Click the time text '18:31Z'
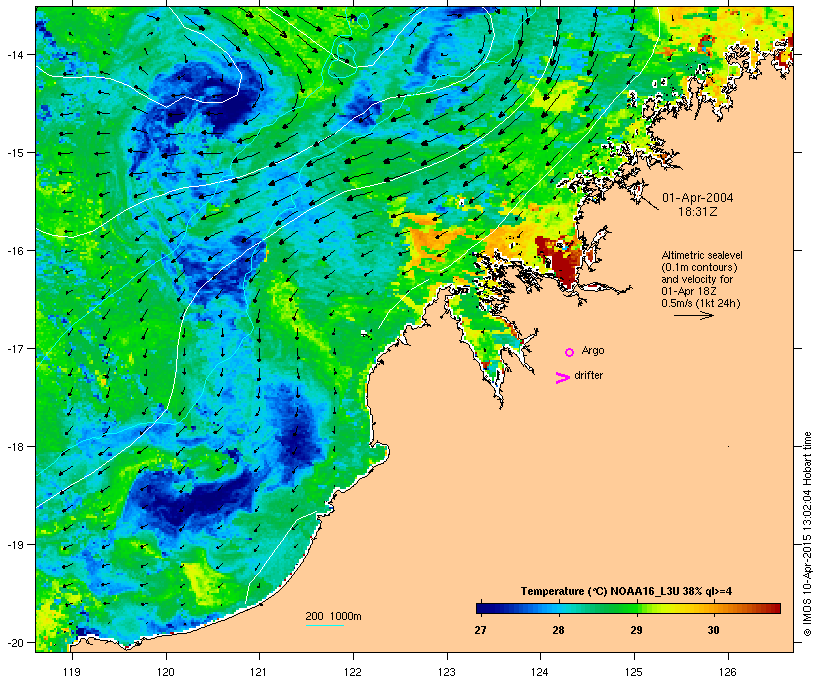Screen dimensions: 820x680 [698, 212]
